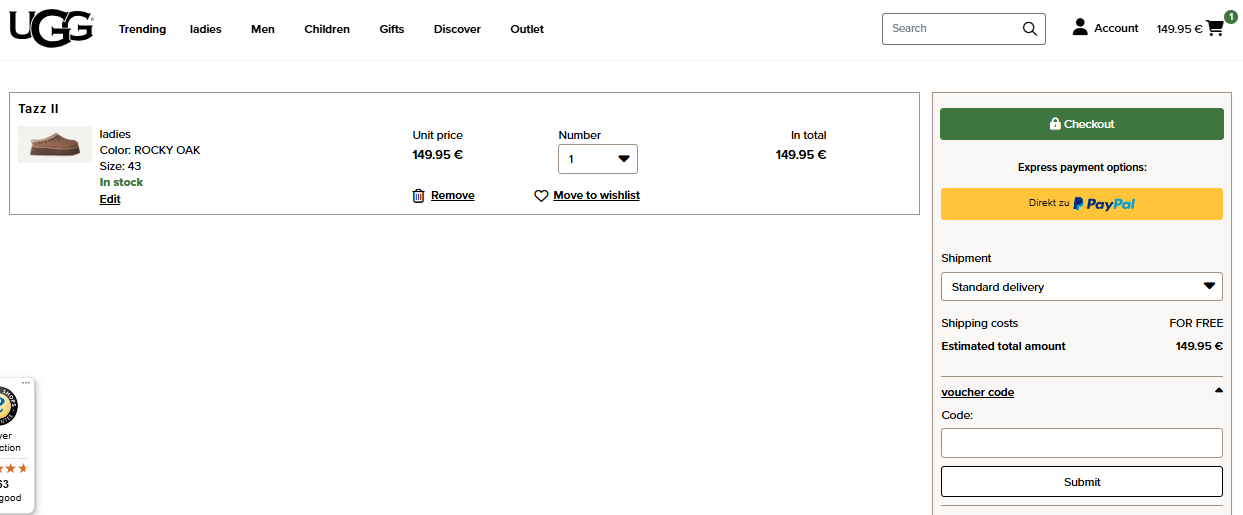The image size is (1243, 515).
Task: Open the Trending menu
Action: click(142, 29)
